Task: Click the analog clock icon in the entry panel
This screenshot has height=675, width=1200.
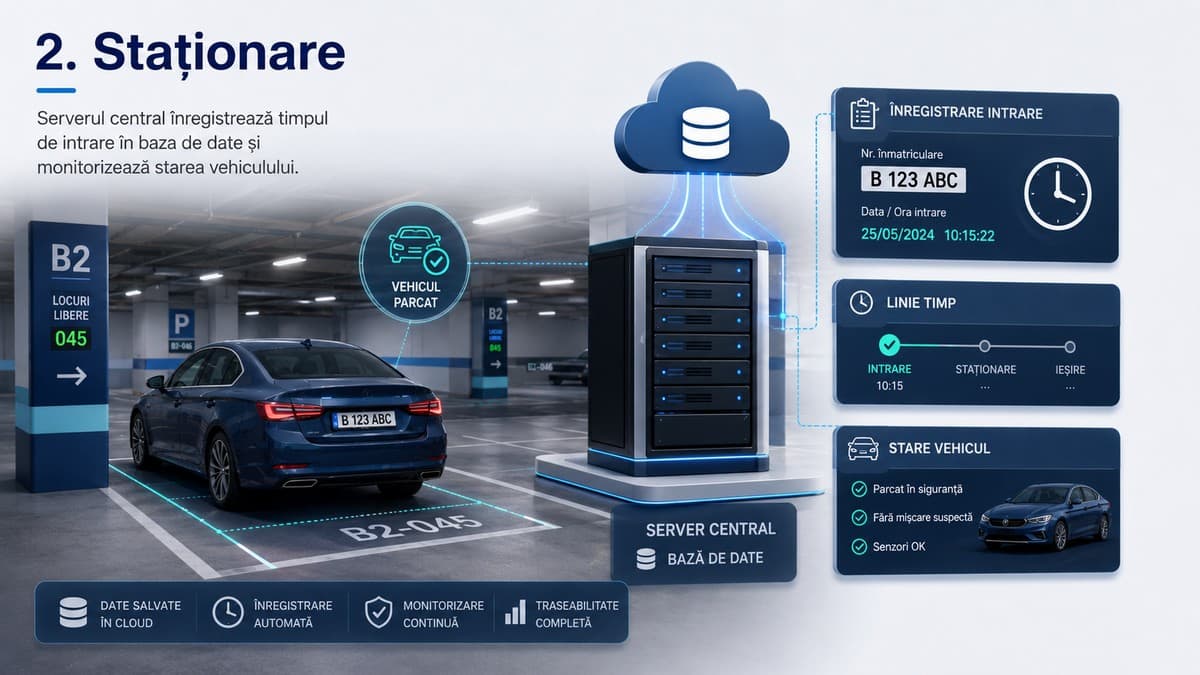Action: coord(1057,193)
